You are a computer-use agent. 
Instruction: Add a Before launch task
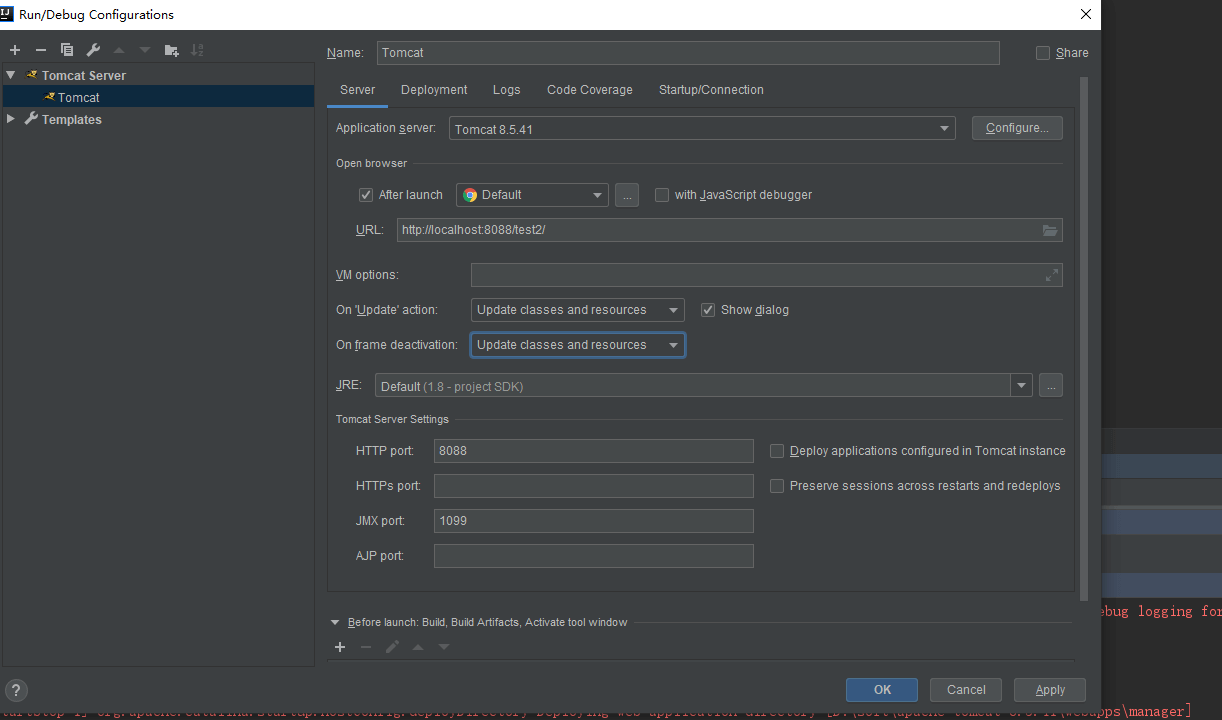[x=340, y=647]
